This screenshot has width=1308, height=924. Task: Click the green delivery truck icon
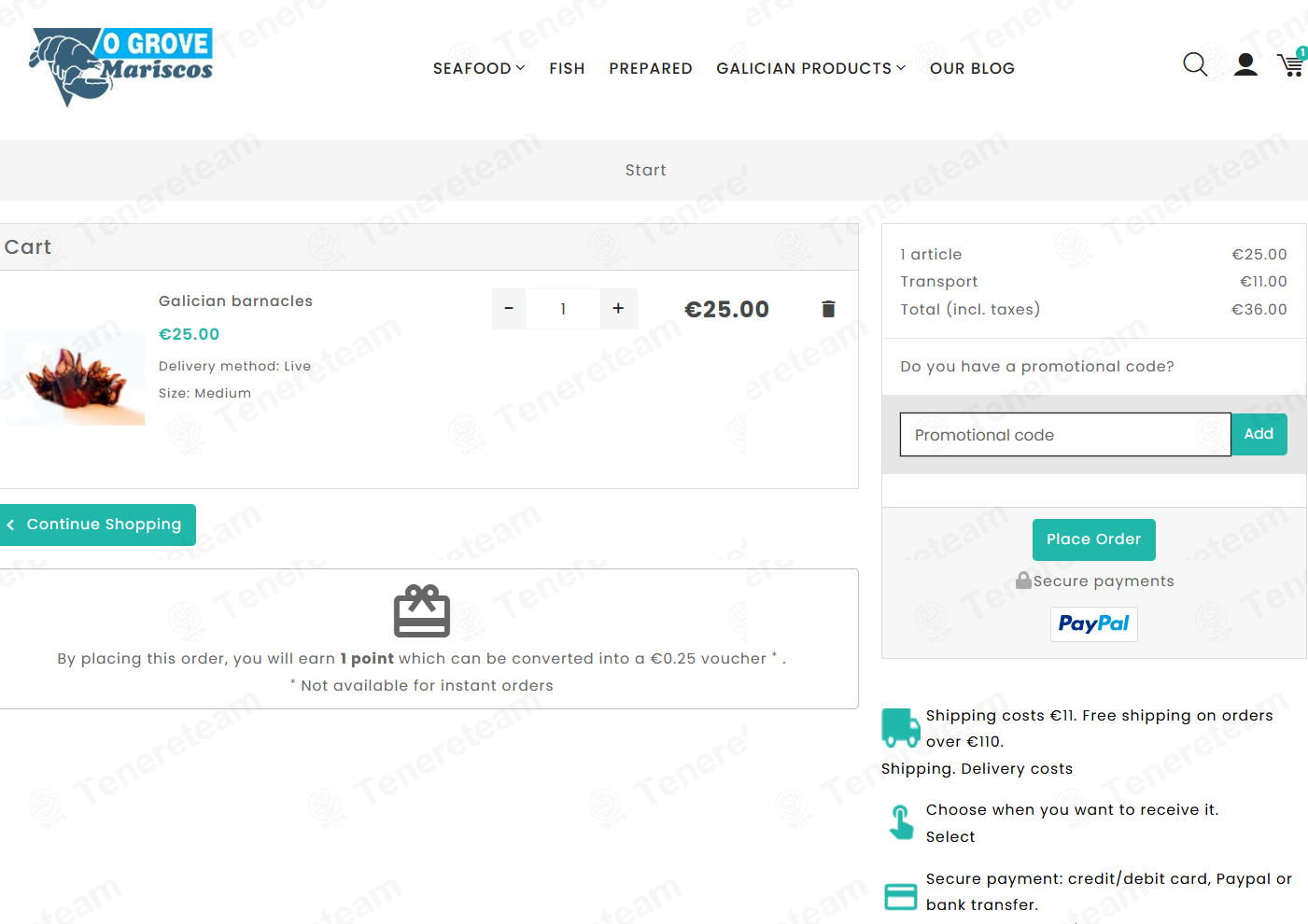(901, 728)
